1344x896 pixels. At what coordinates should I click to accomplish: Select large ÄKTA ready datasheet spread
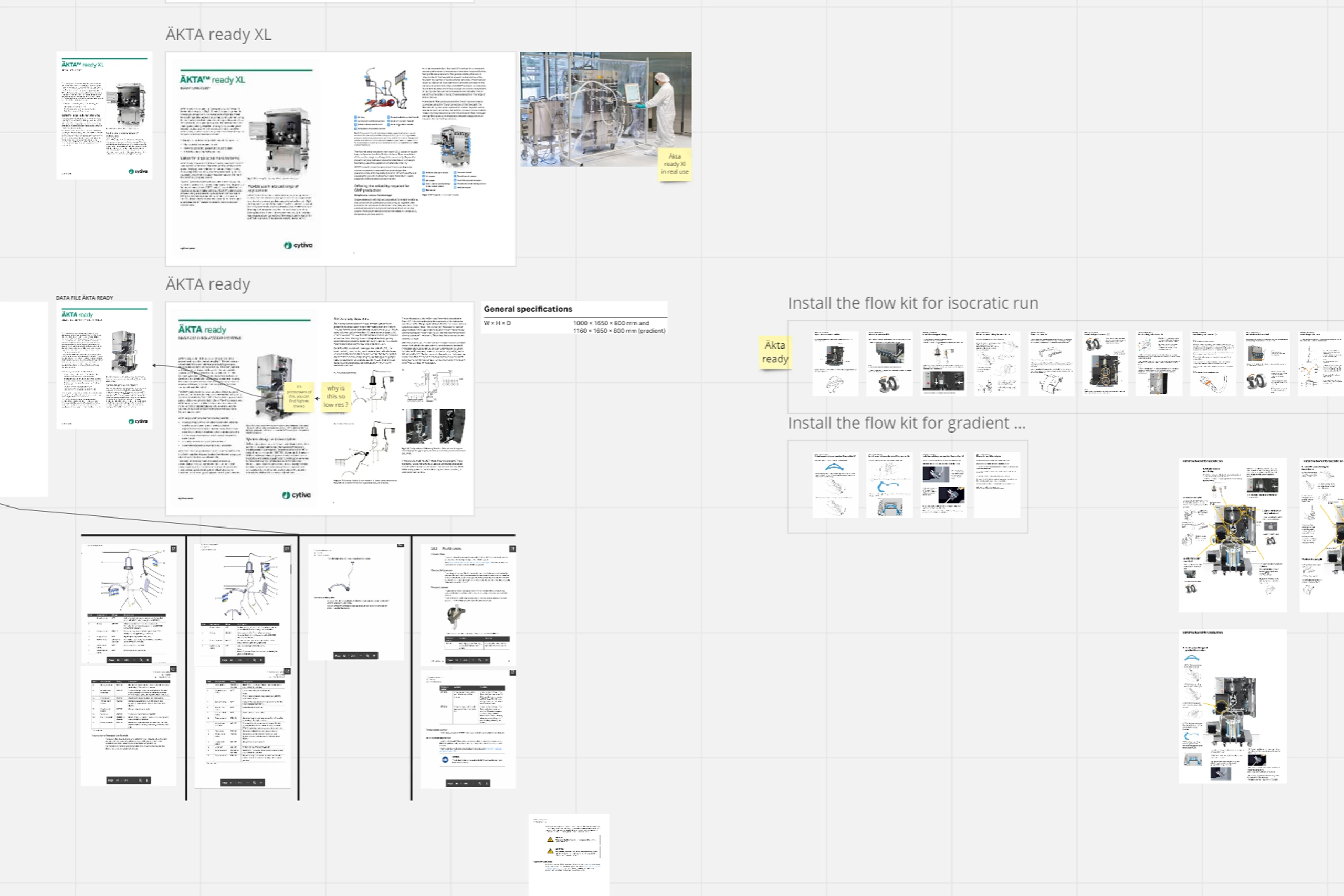[x=319, y=408]
